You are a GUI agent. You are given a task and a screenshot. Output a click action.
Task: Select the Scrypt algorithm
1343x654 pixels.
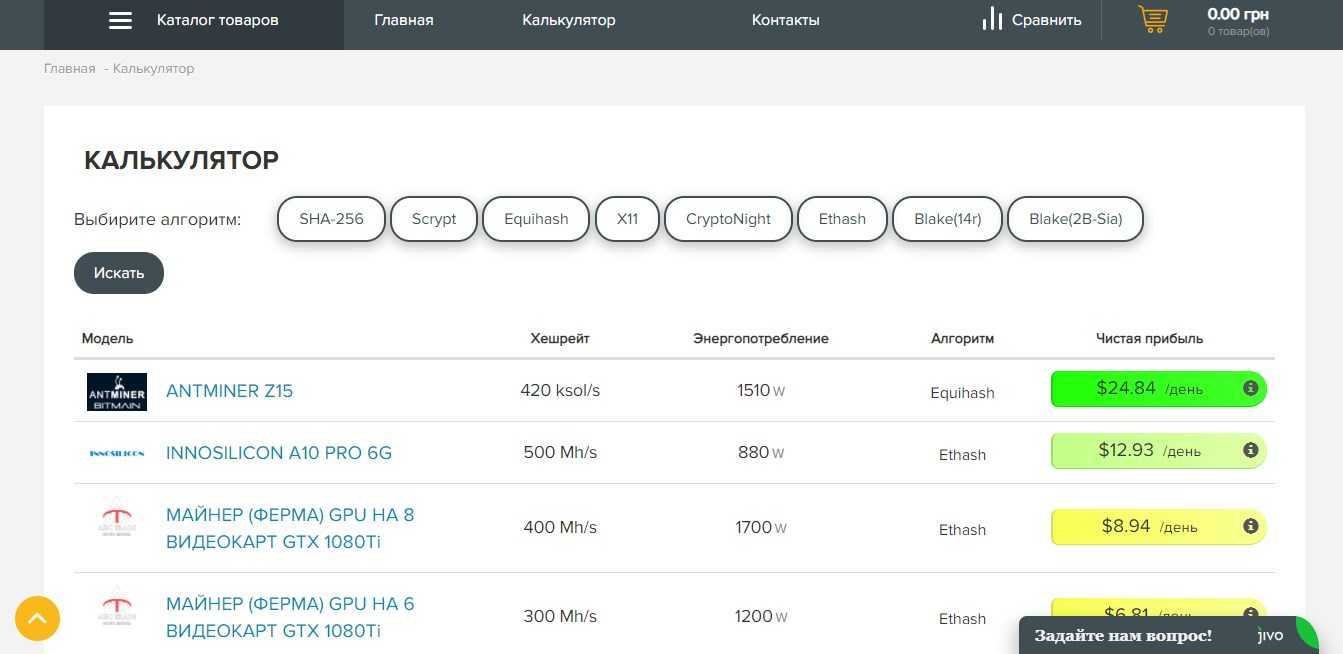[434, 219]
